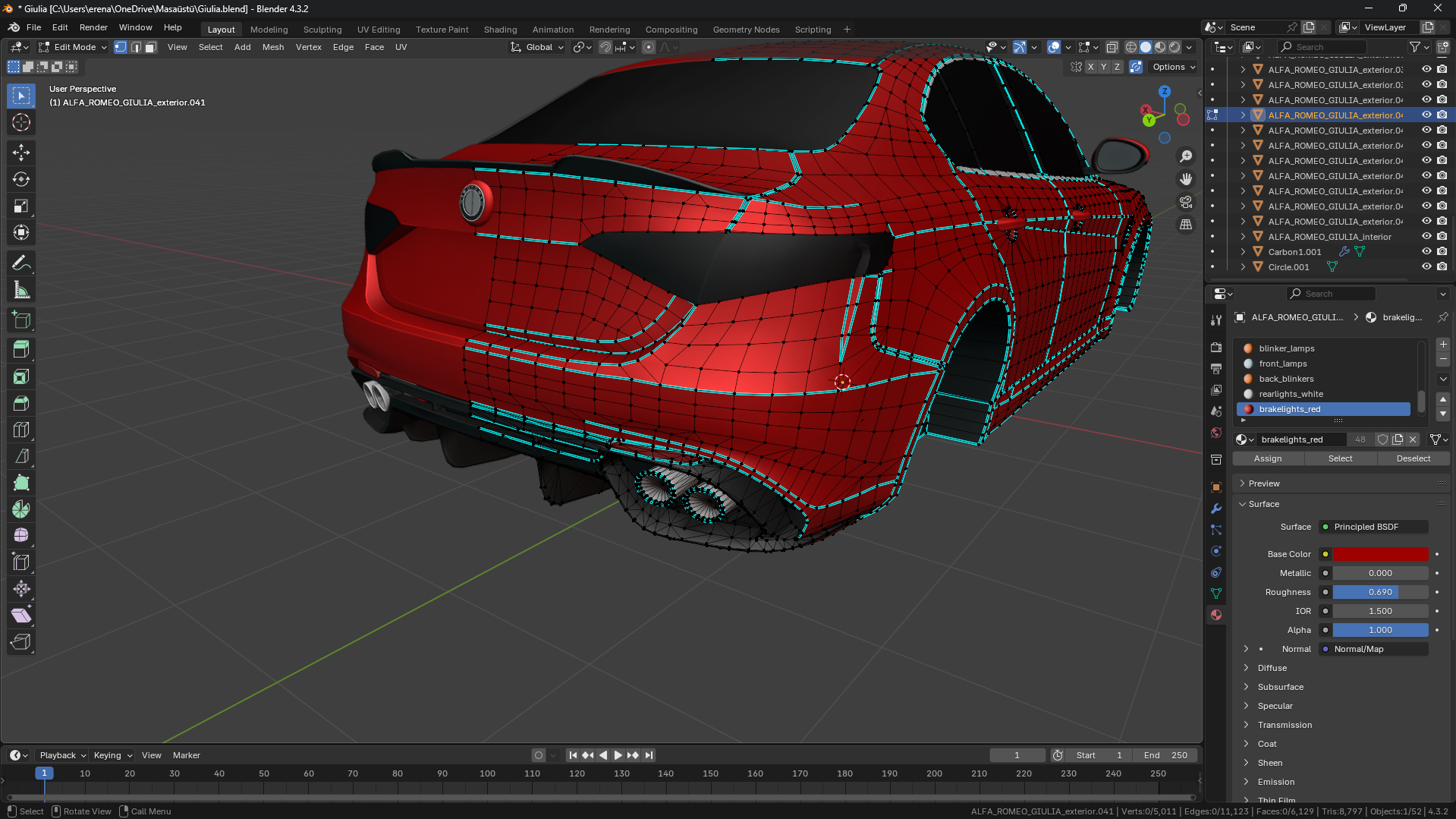Image resolution: width=1456 pixels, height=819 pixels.
Task: Enable edge select mode
Action: (136, 47)
